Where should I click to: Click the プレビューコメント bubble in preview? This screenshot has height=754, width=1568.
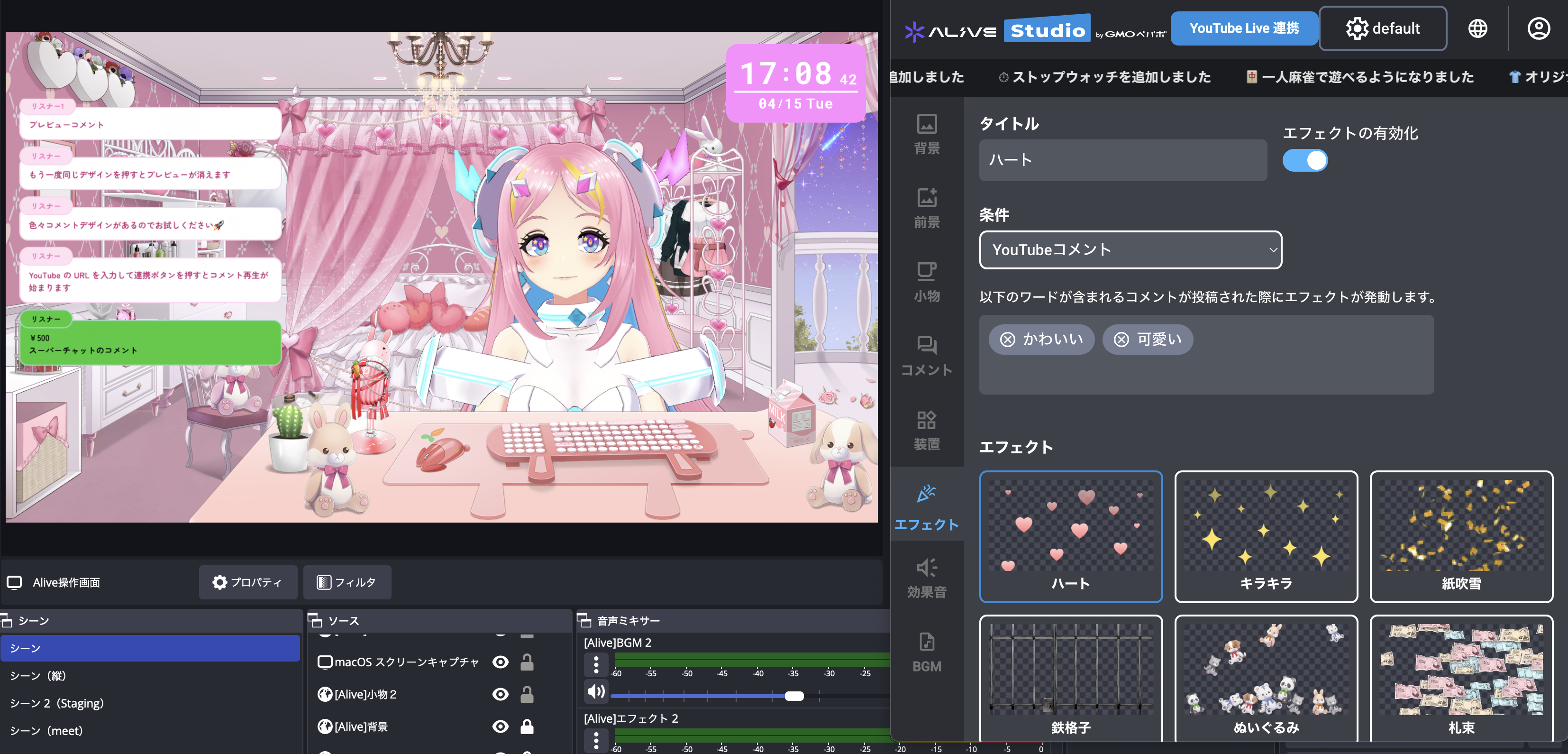pos(150,124)
